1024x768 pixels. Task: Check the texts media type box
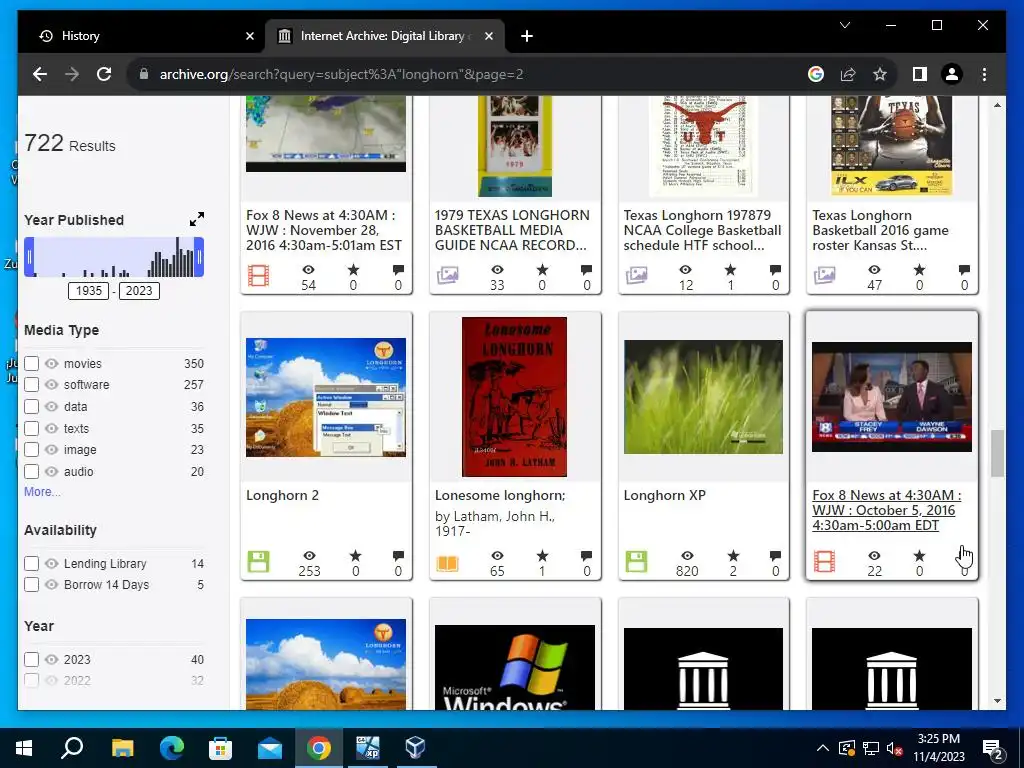point(31,428)
